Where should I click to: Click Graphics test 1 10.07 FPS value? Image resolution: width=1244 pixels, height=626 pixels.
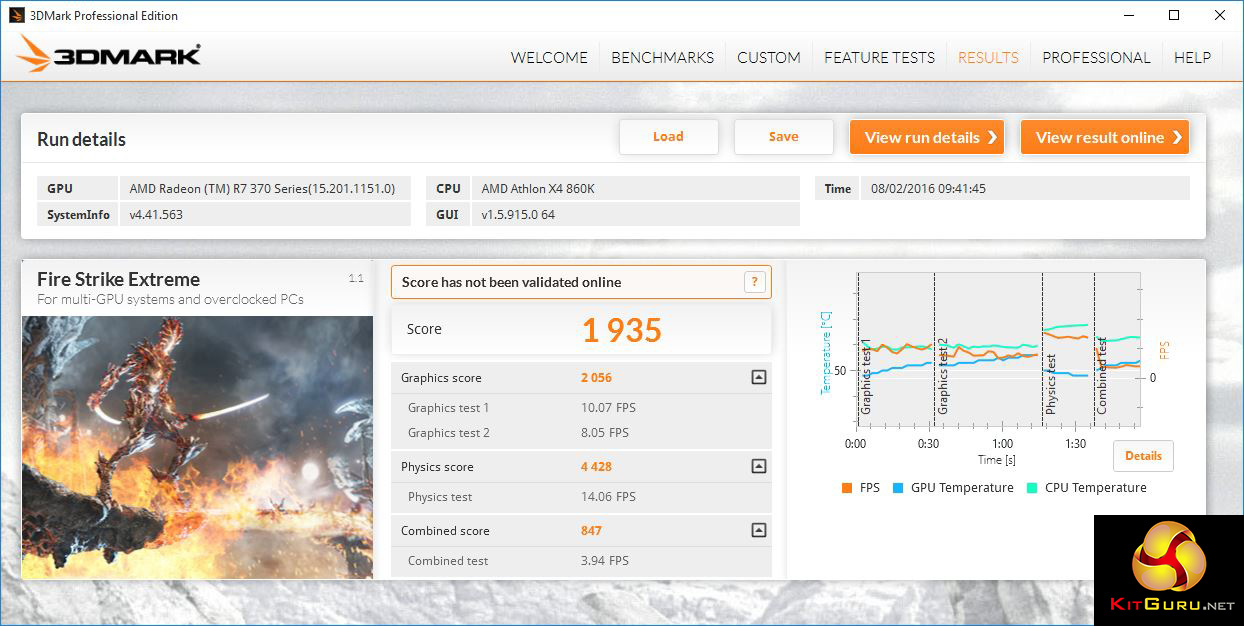[x=608, y=408]
